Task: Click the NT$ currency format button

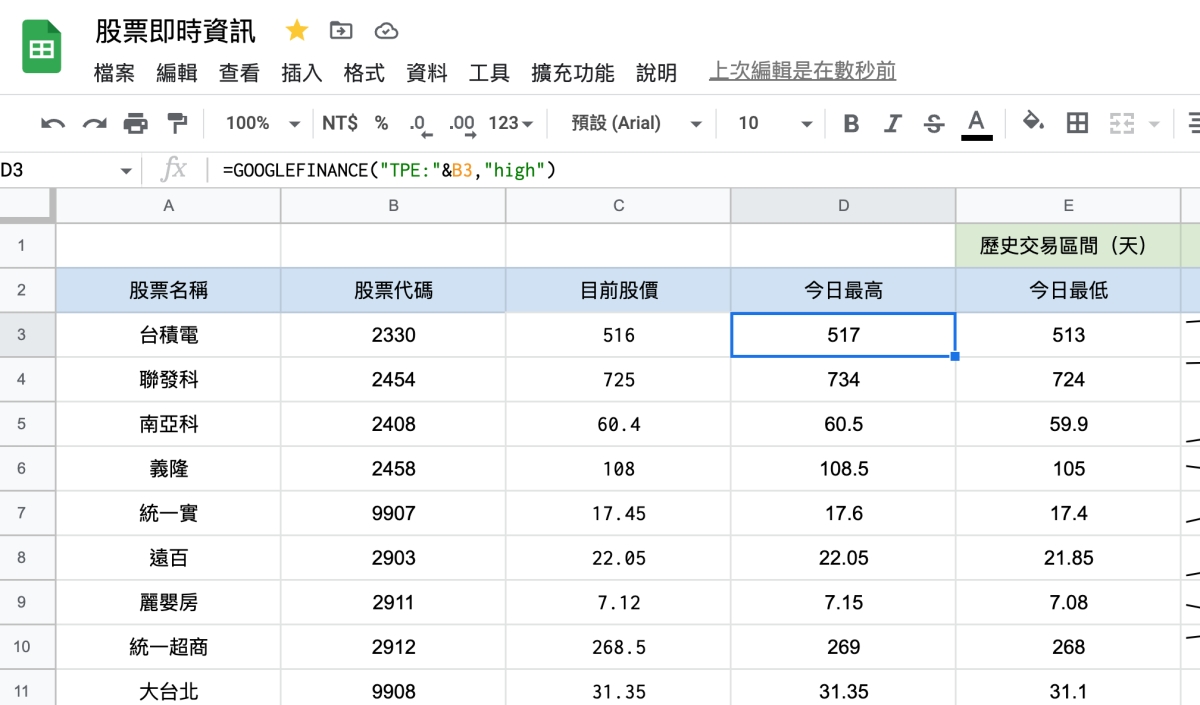Action: (340, 124)
